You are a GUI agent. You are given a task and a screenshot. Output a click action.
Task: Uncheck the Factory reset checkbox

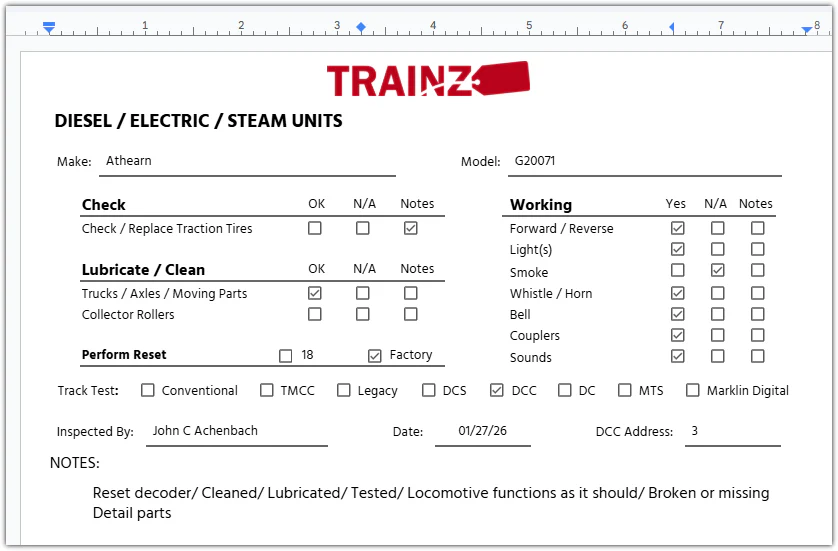click(x=375, y=355)
